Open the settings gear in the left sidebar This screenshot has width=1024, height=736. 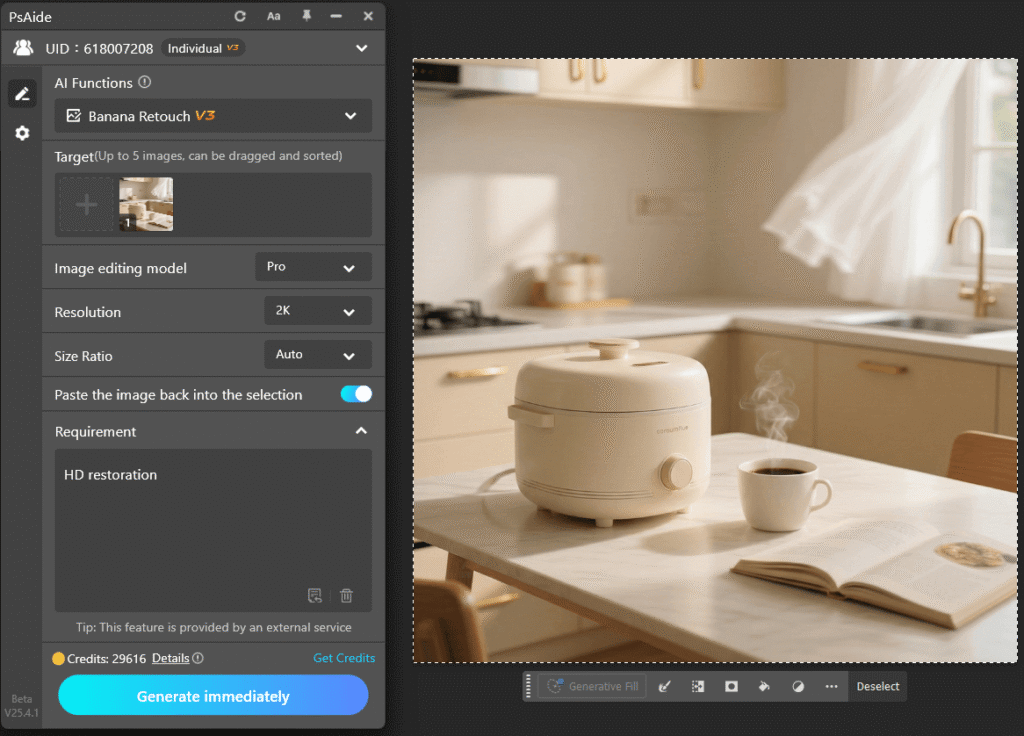coord(22,133)
